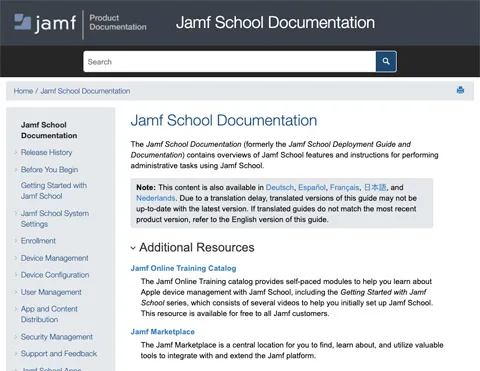This screenshot has width=480, height=371.
Task: Expand the Security Management chevron
Action: [16, 337]
